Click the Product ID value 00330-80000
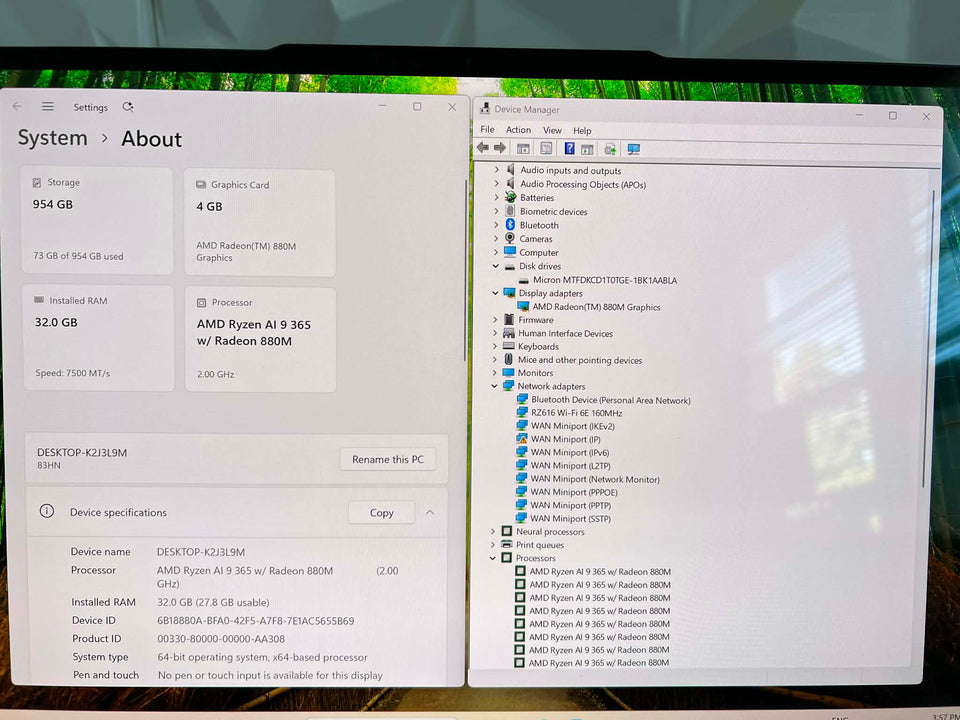960x720 pixels. tap(221, 639)
